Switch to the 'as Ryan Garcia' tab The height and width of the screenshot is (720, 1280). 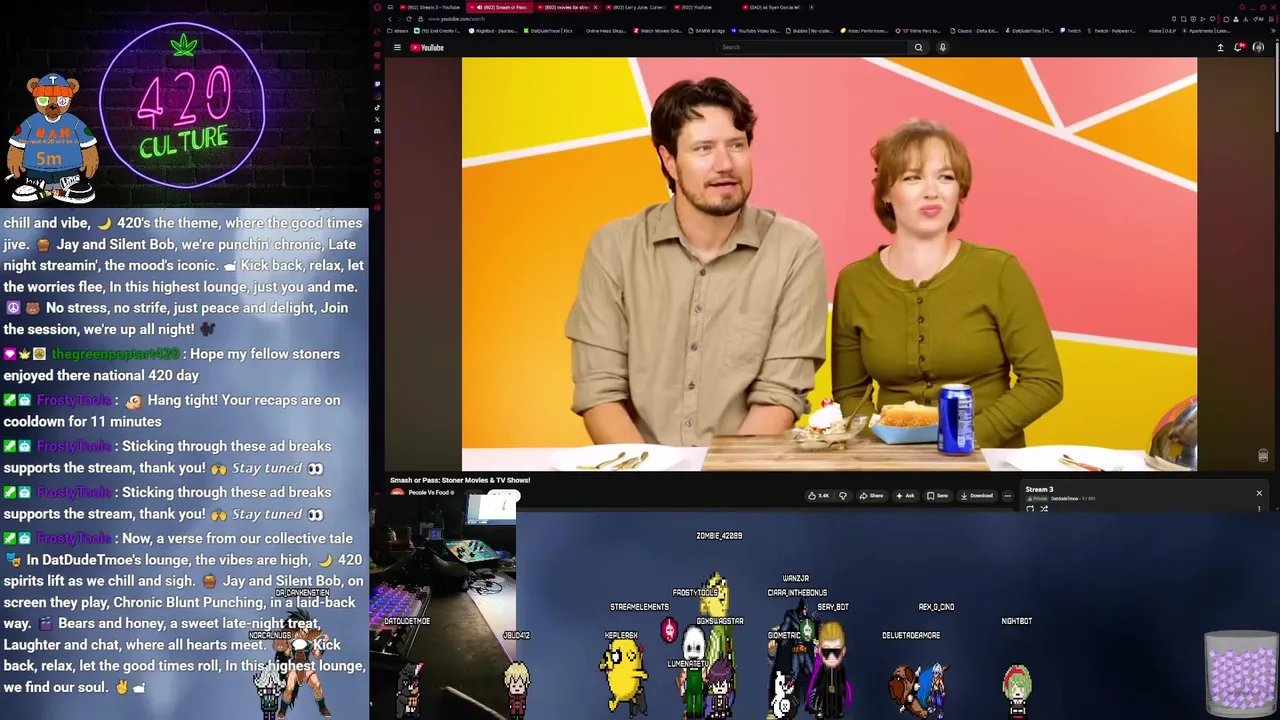(773, 7)
